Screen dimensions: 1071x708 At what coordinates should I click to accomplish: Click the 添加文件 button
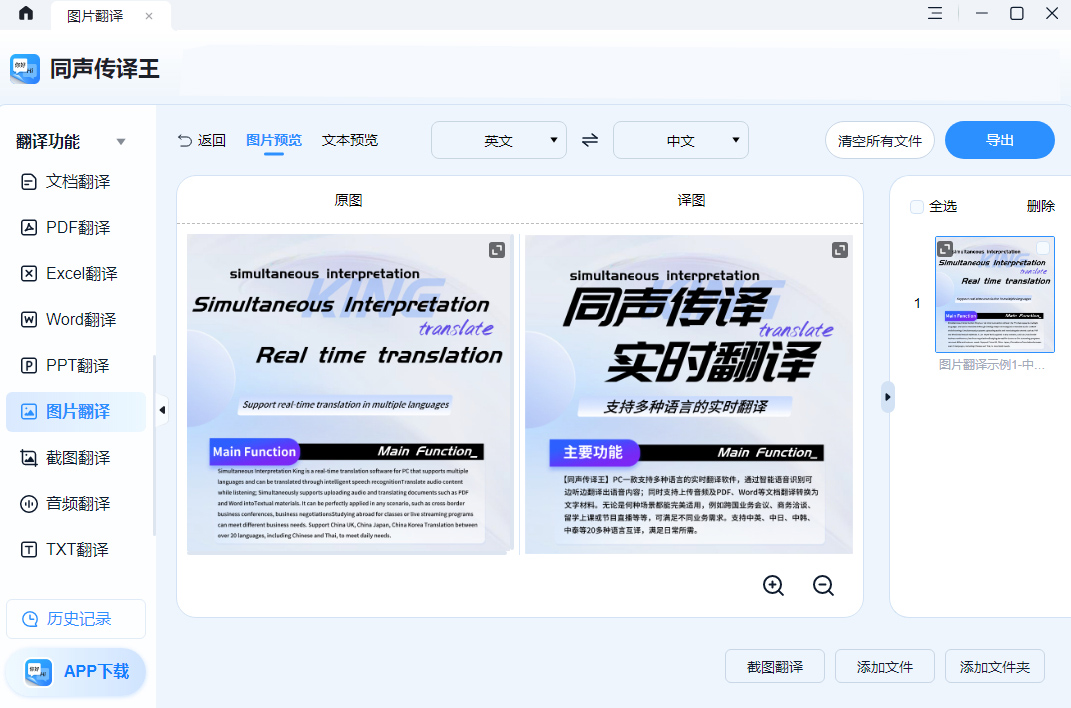coord(885,666)
